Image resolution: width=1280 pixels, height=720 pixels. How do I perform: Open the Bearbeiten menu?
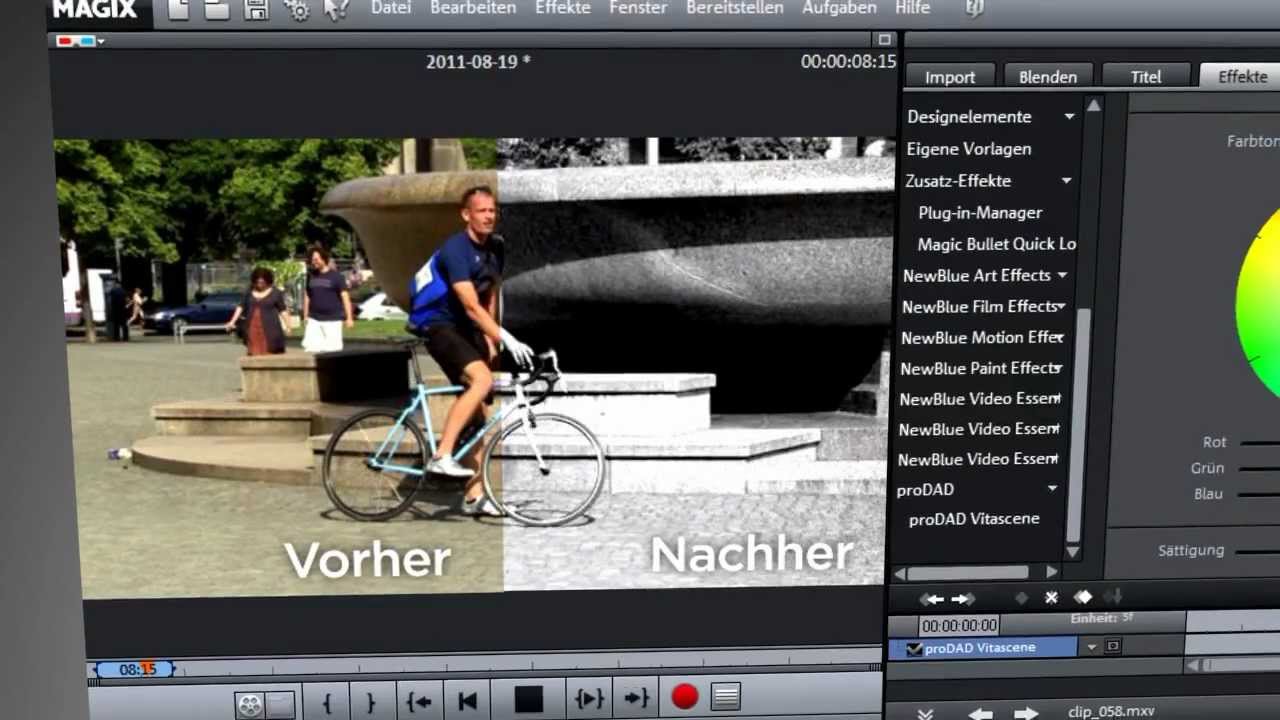pyautogui.click(x=473, y=8)
